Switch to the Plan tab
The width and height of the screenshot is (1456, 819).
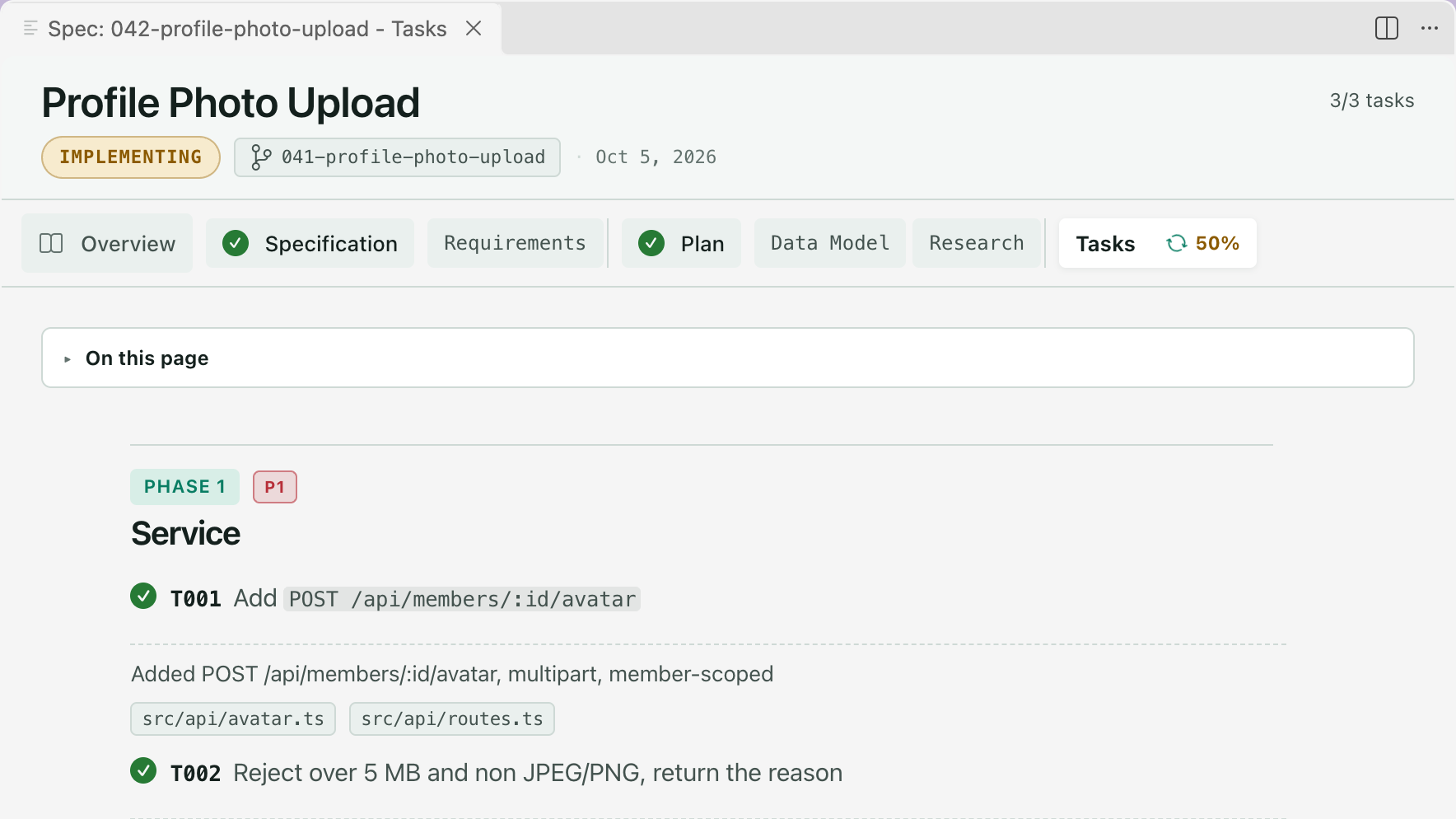681,243
